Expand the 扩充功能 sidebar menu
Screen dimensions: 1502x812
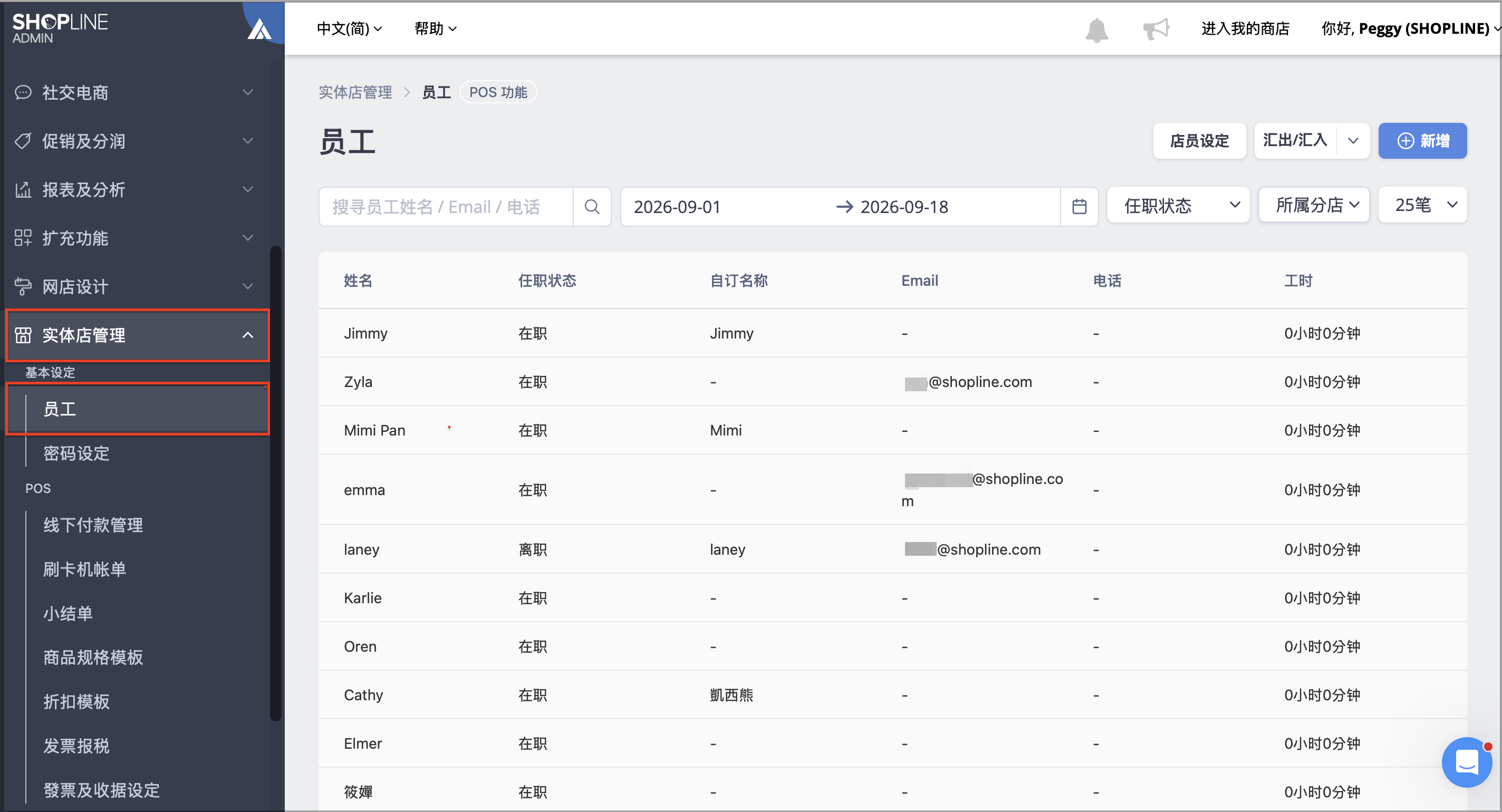click(137, 238)
